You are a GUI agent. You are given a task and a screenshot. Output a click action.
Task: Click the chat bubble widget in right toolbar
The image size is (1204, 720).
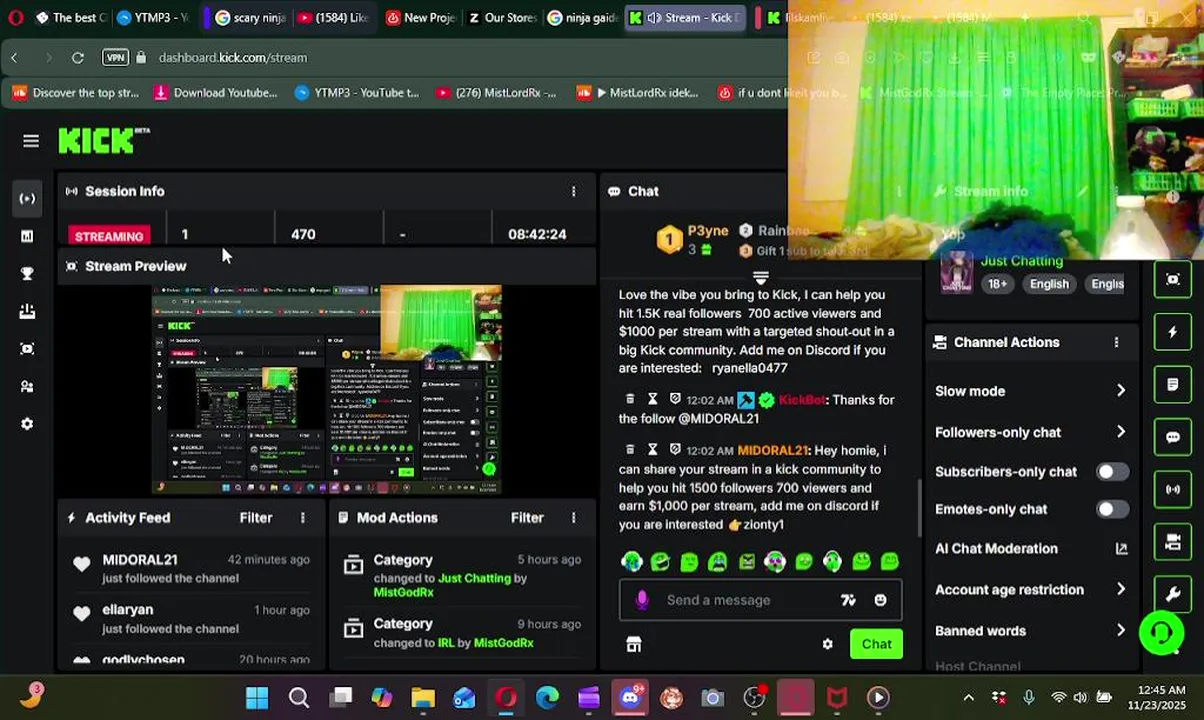tap(1173, 437)
